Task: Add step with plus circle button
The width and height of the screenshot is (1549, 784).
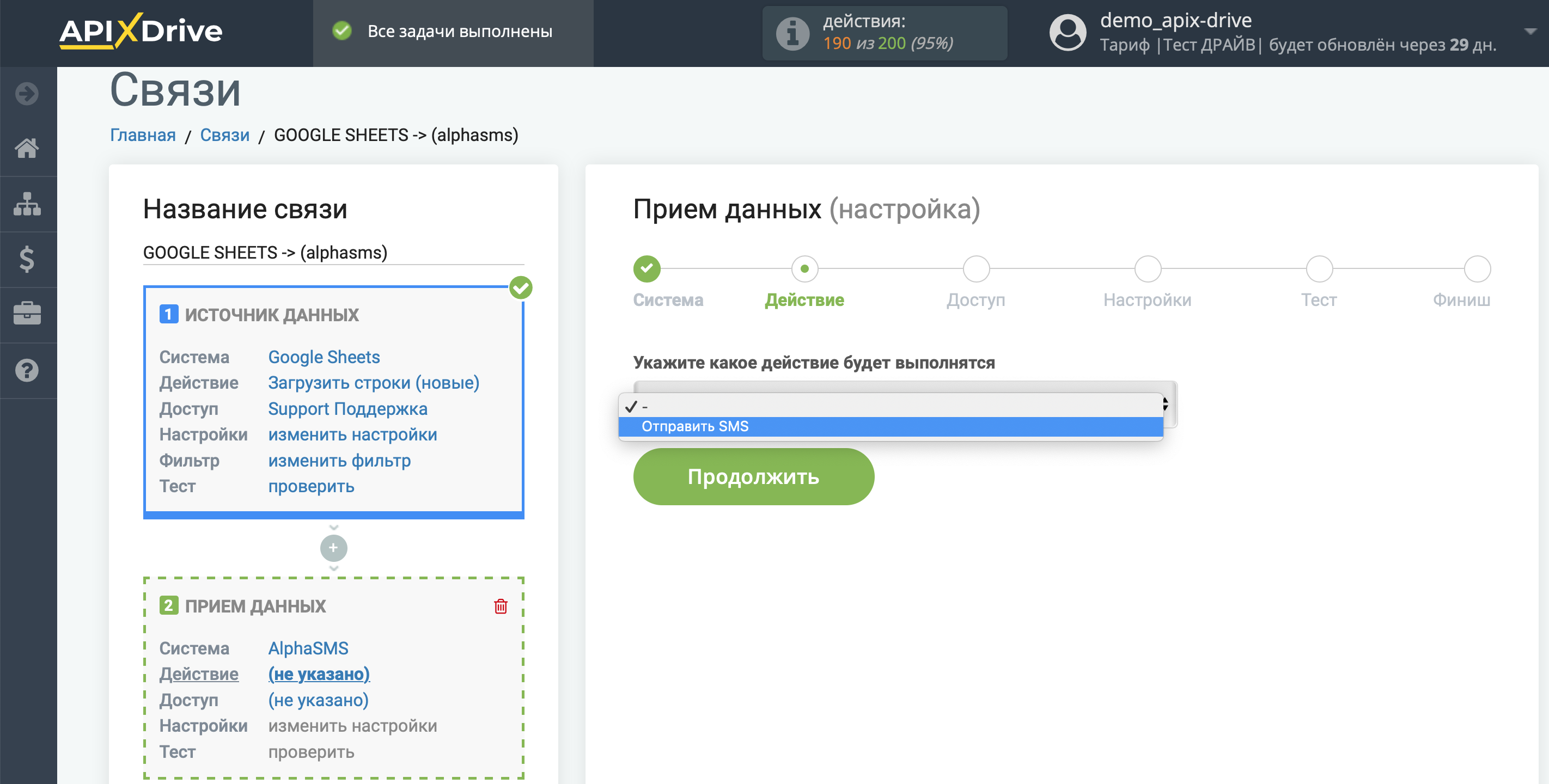Action: (334, 548)
